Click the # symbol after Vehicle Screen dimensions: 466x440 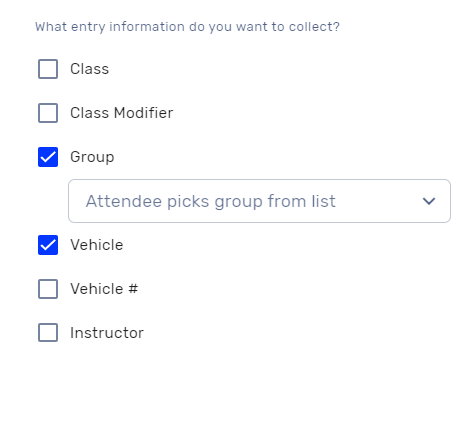pos(133,289)
